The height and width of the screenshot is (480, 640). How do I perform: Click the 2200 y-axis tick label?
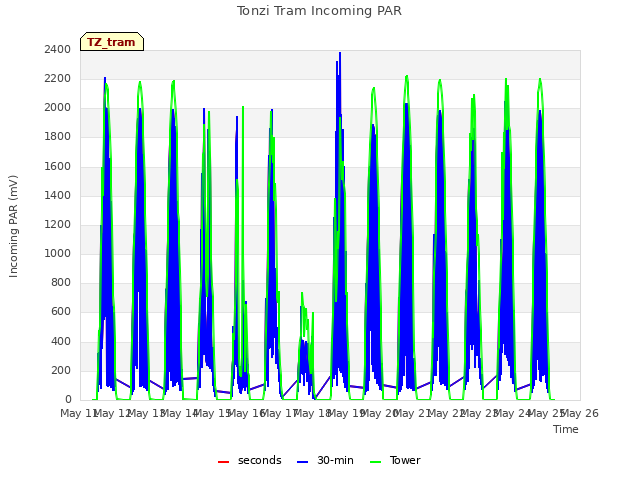click(58, 78)
